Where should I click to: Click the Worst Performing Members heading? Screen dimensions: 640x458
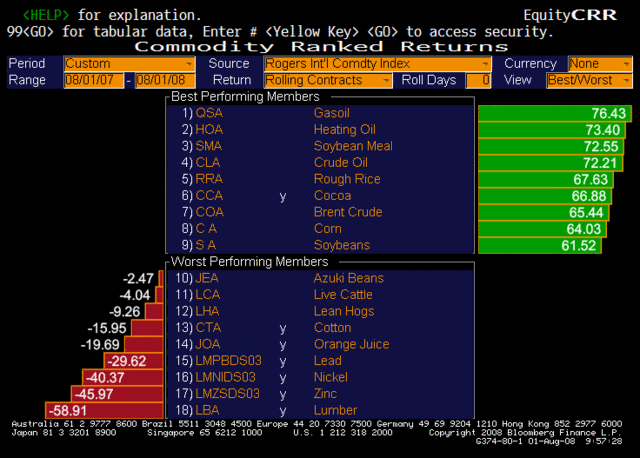pyautogui.click(x=249, y=262)
